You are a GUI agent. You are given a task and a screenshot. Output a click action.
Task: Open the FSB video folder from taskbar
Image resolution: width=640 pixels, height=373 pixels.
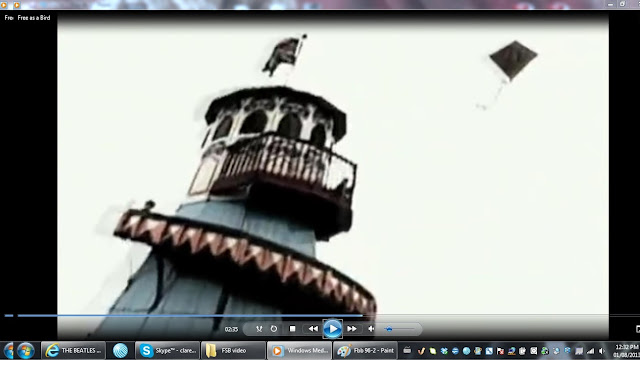point(233,351)
